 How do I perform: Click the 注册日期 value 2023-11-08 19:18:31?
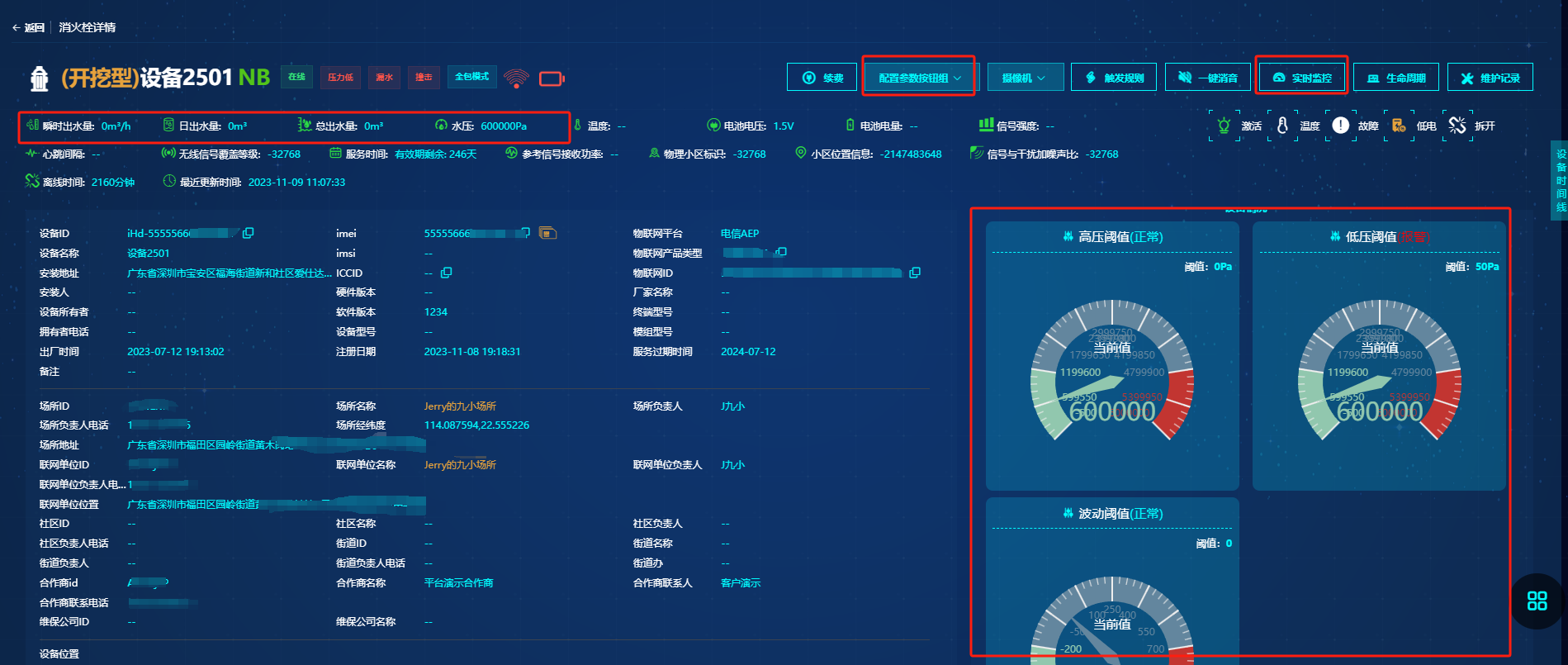point(472,352)
